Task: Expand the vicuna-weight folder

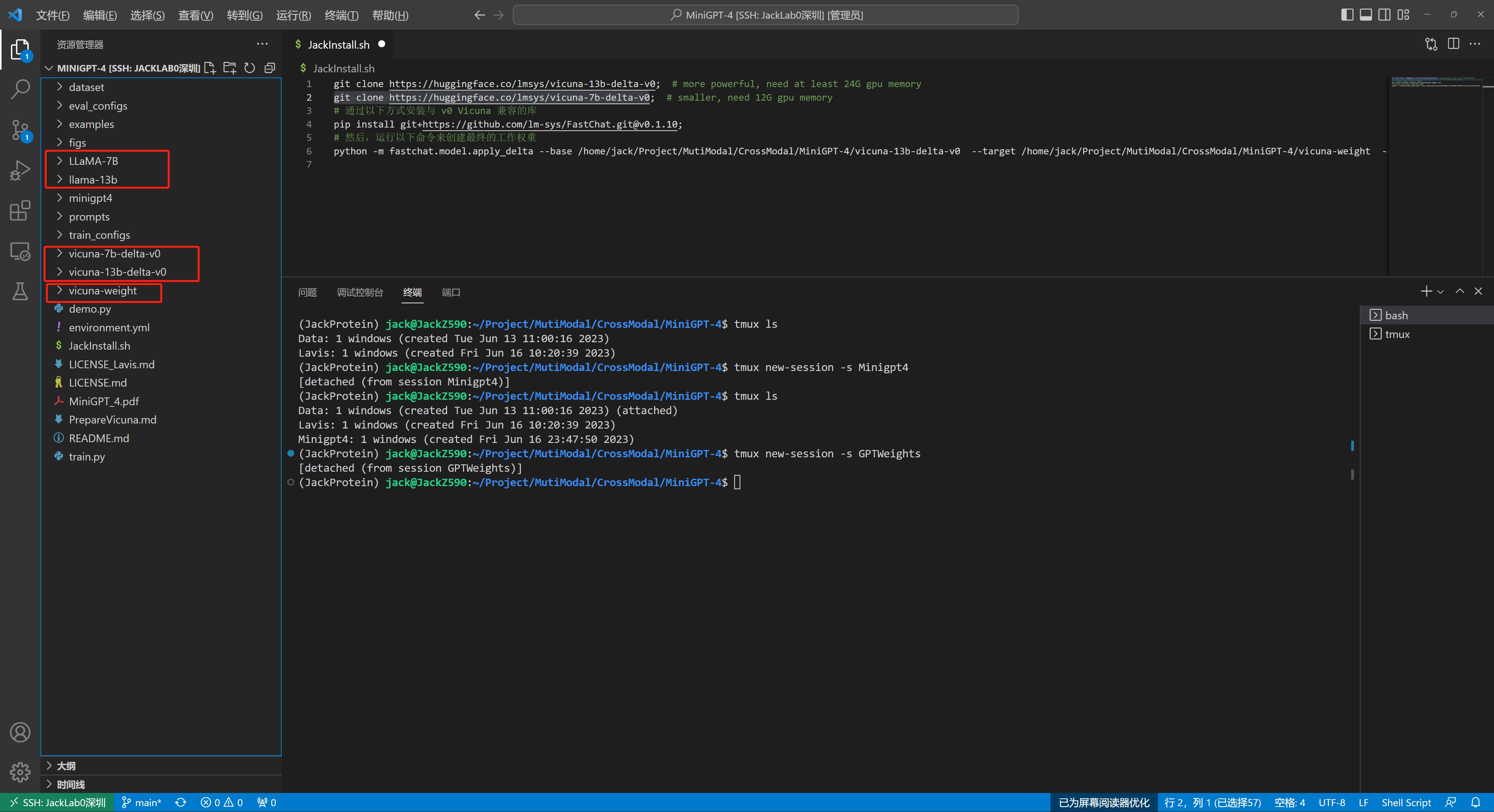Action: [x=103, y=291]
